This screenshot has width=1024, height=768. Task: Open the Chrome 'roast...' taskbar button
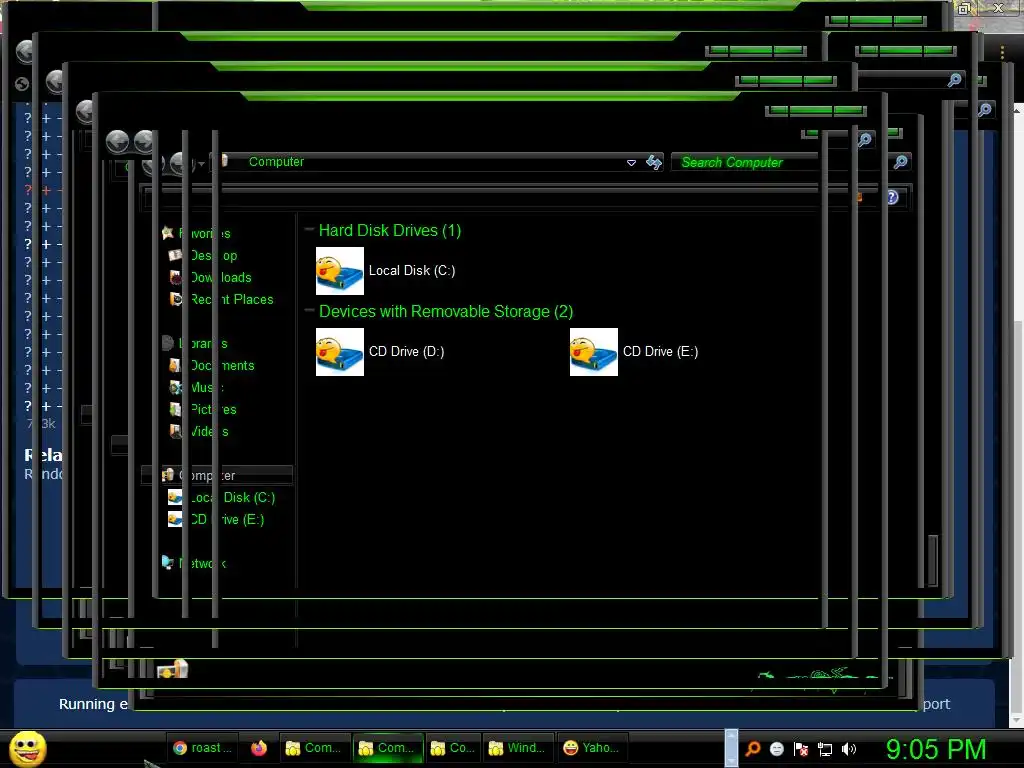click(202, 748)
